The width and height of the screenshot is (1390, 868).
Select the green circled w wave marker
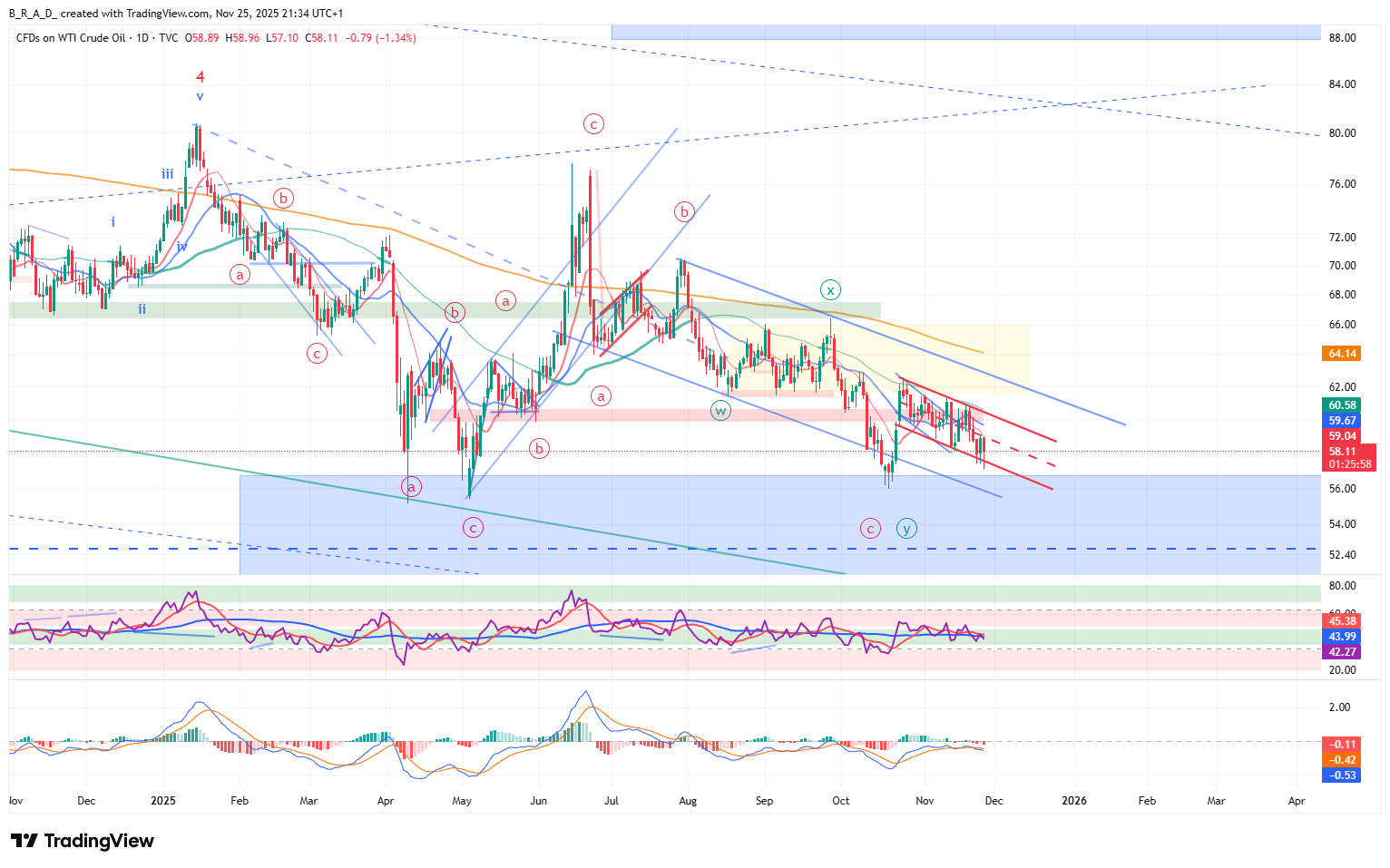(x=720, y=411)
